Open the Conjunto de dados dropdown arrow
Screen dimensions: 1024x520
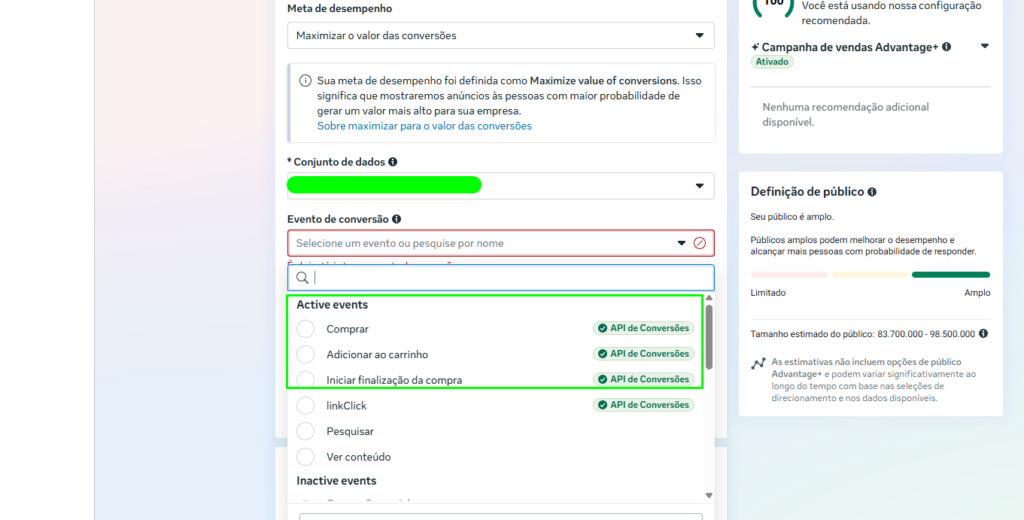(x=699, y=186)
